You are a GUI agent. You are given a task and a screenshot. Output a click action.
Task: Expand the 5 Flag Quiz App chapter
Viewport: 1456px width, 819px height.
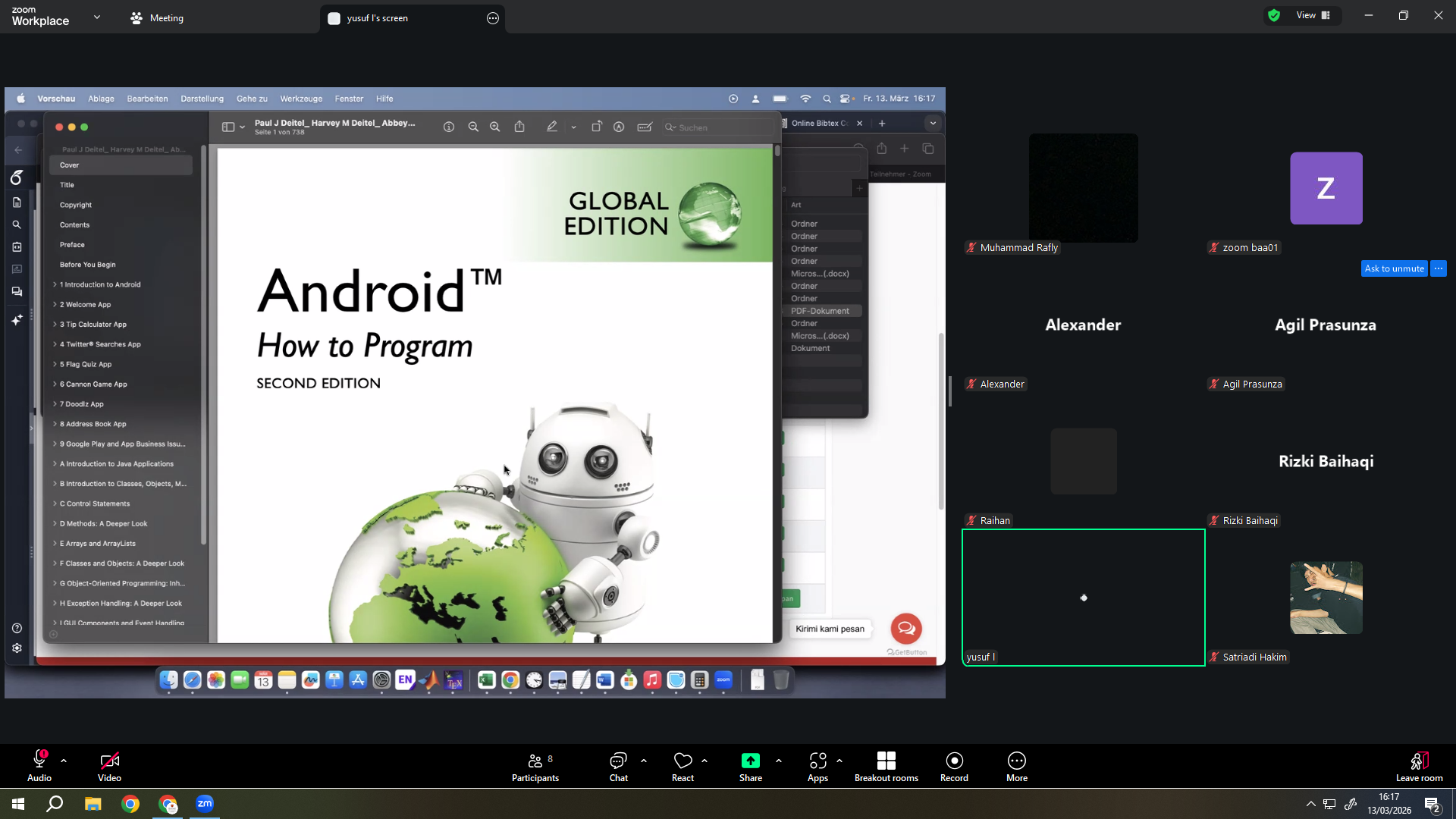click(x=55, y=364)
